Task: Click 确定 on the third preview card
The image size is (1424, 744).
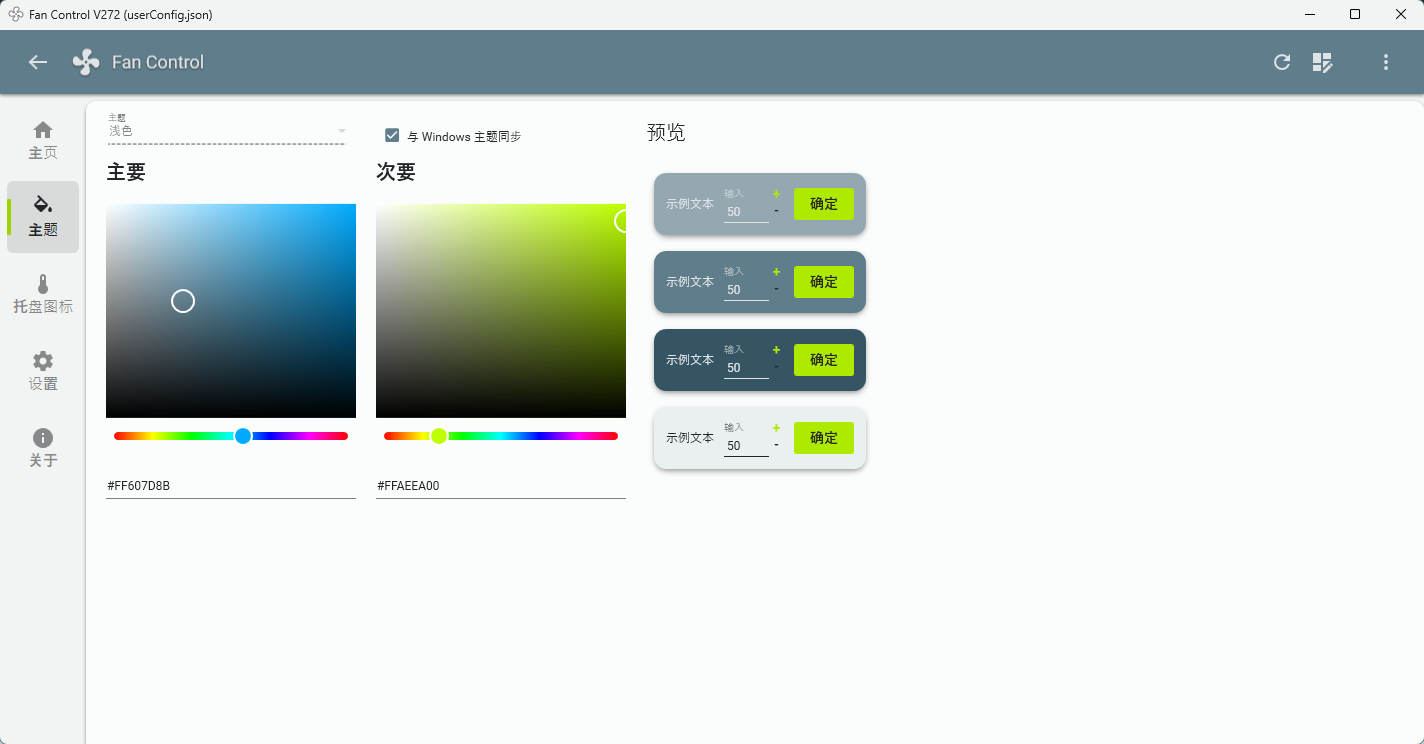Action: click(824, 360)
